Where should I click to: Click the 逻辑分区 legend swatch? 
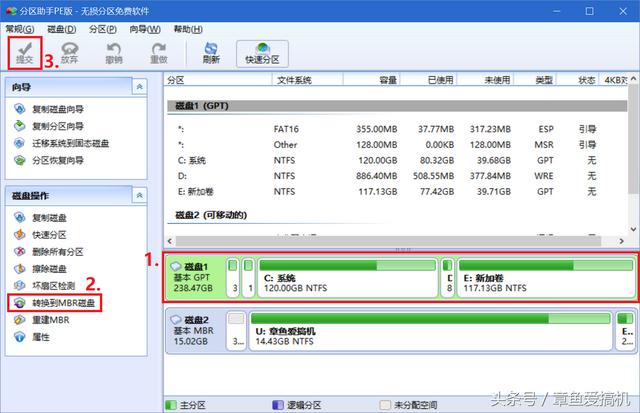point(278,405)
